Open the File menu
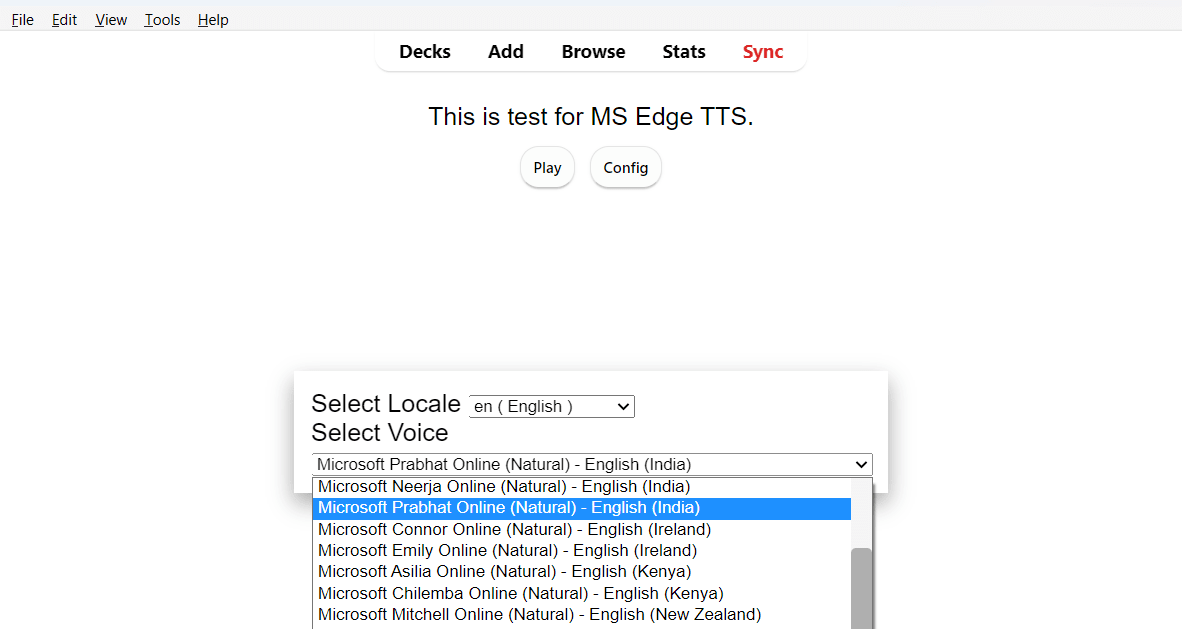 pos(23,20)
